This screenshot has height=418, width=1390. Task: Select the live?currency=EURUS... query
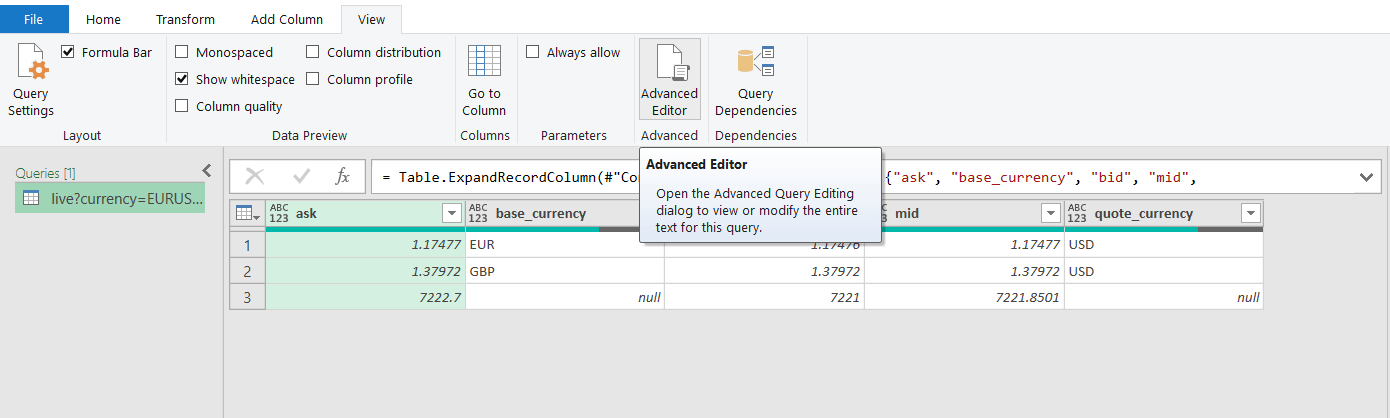click(x=110, y=198)
